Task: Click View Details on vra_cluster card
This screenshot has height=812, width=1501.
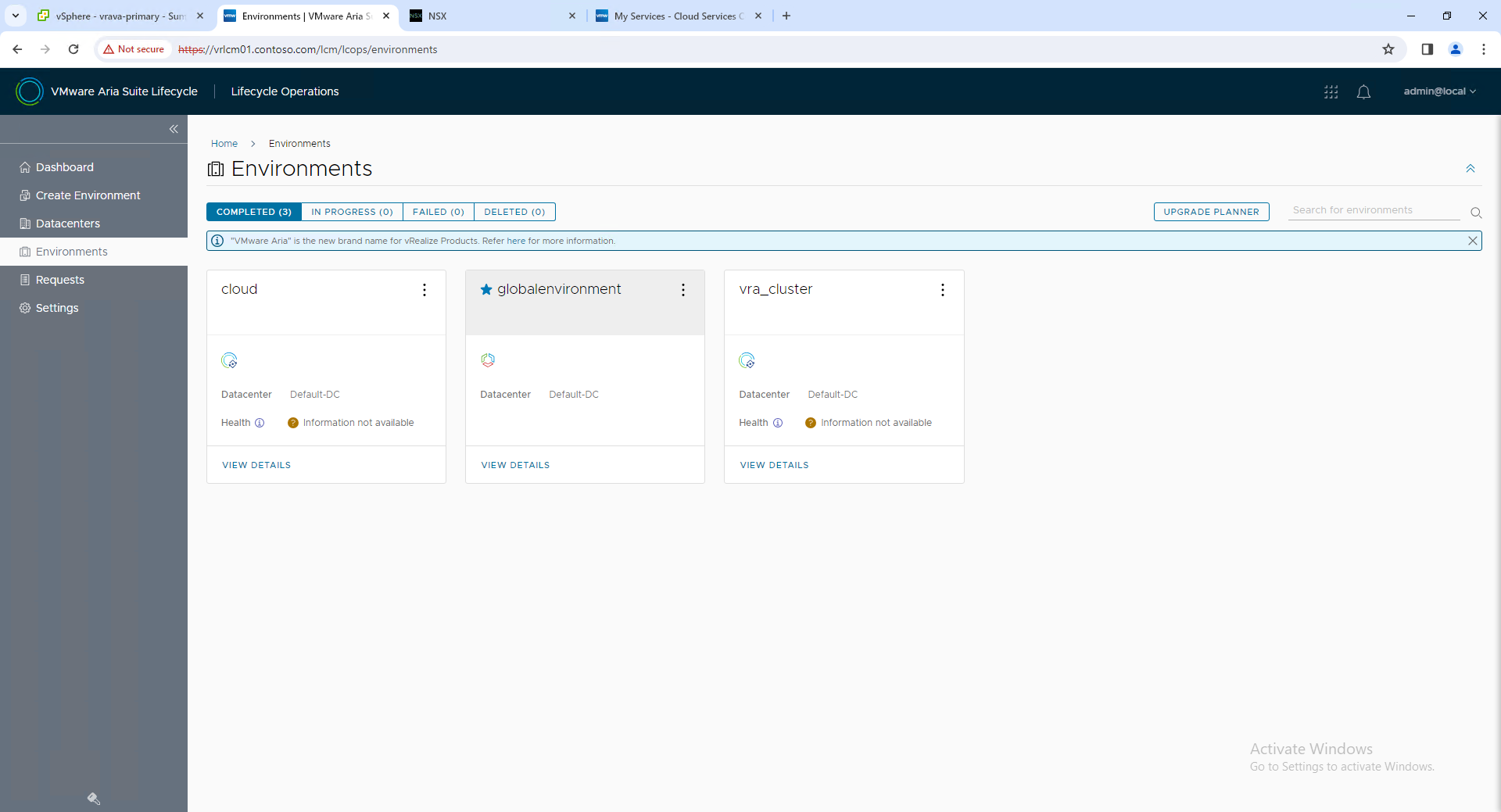Action: (774, 465)
